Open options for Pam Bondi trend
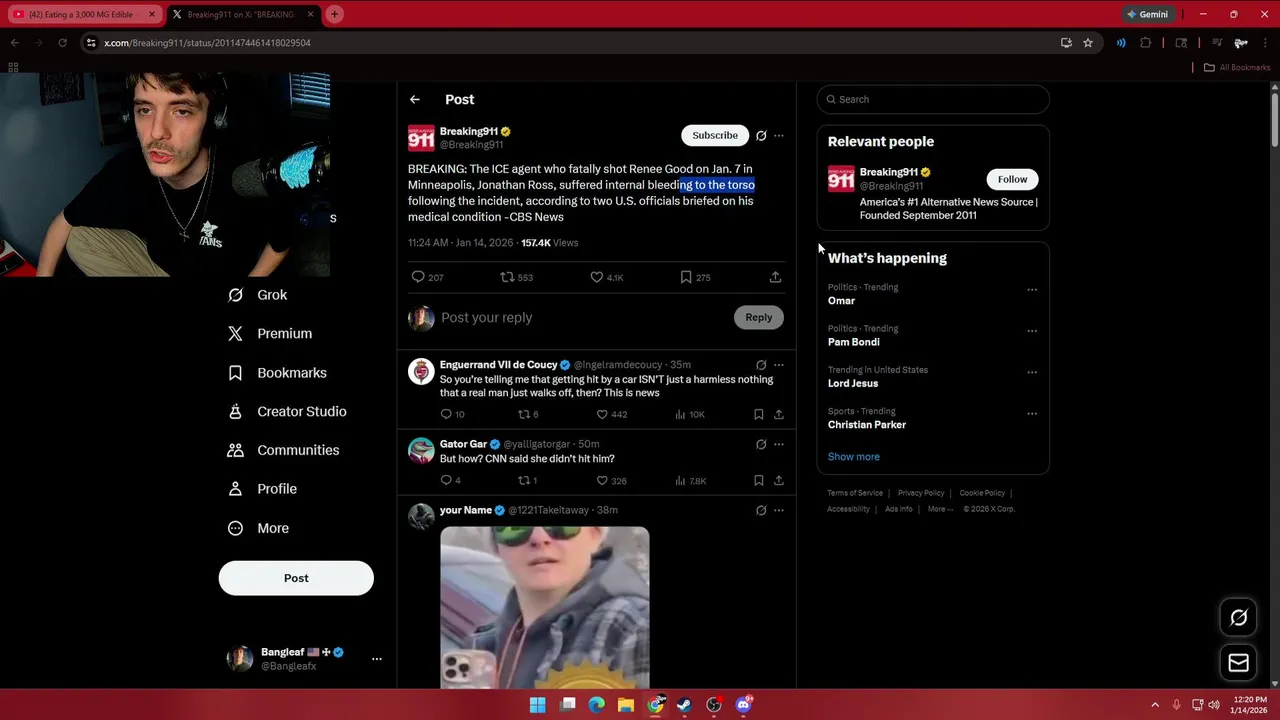Viewport: 1280px width, 720px height. 1032,331
